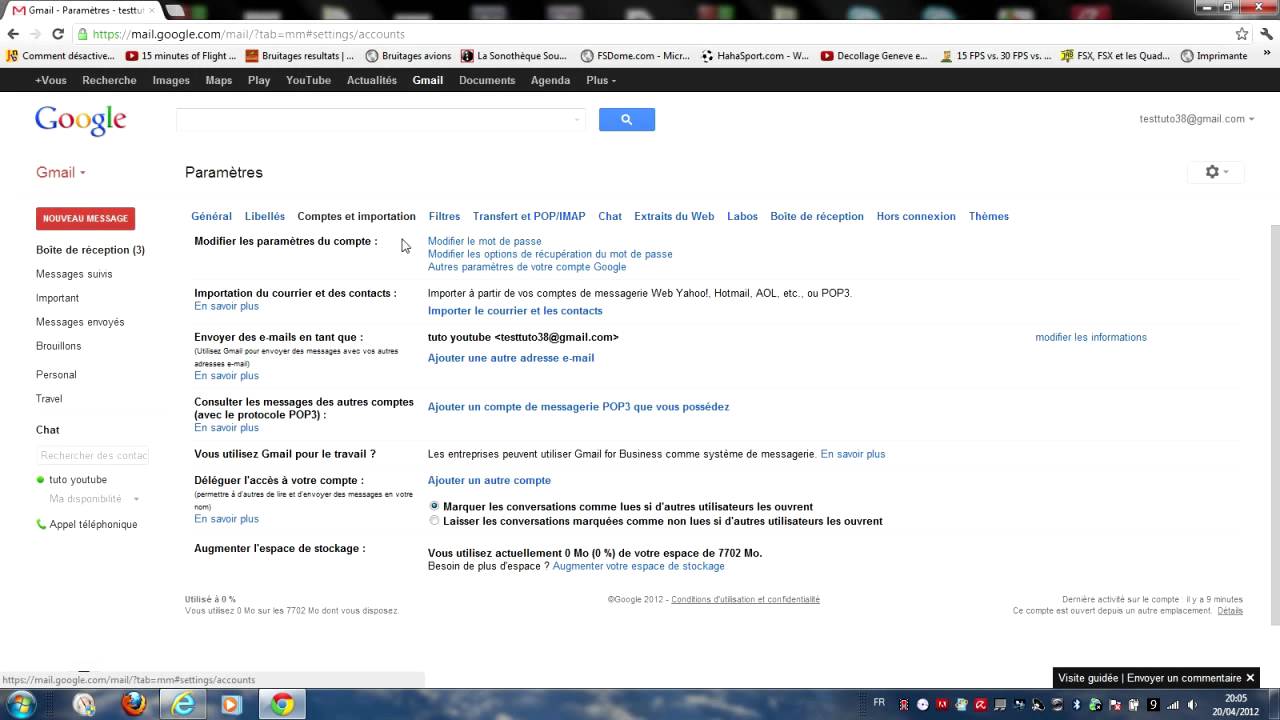Open the 'Extraits du Web' settings tab

point(674,216)
